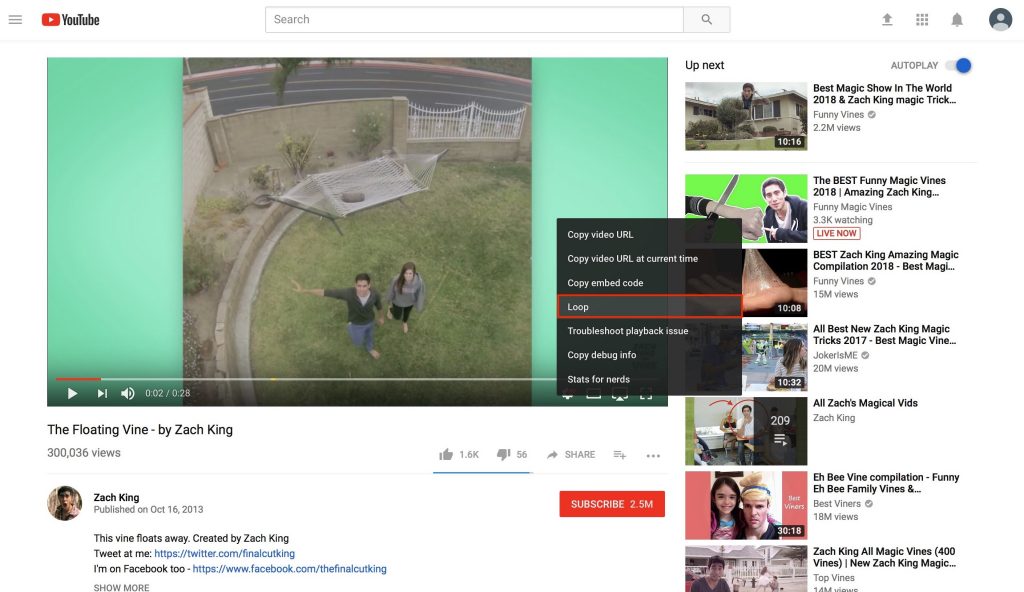Skip to the next video
Viewport: 1024px width, 592px height.
pos(102,393)
